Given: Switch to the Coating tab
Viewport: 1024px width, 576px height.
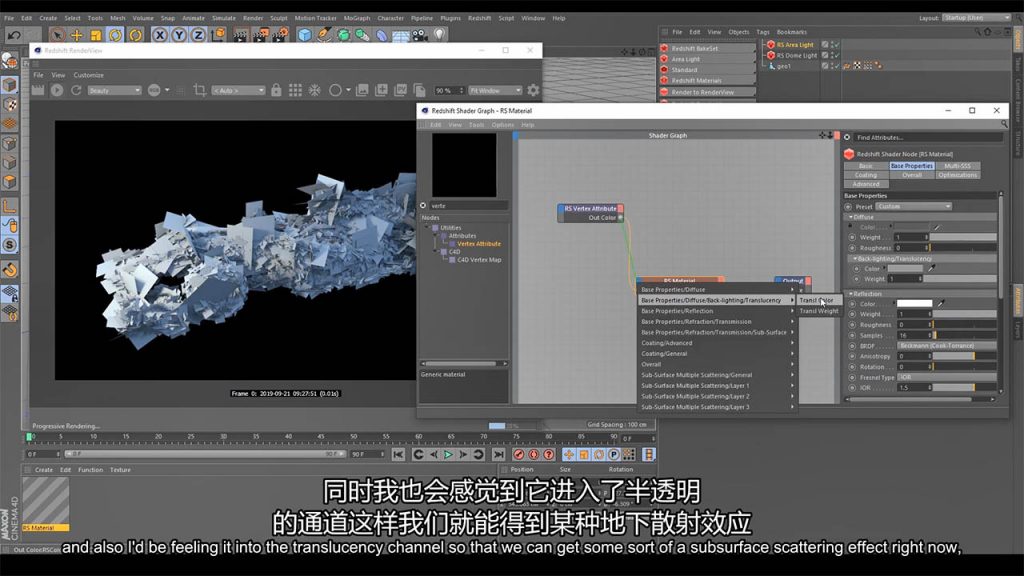Looking at the screenshot, I should (x=866, y=175).
